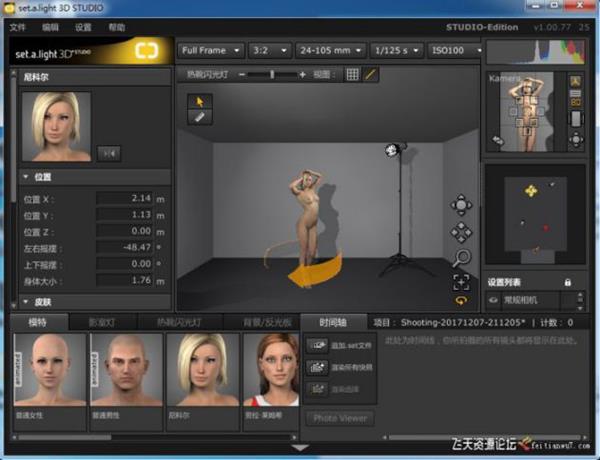Click the Position X value 2.14 field
The image size is (600, 460).
point(125,198)
